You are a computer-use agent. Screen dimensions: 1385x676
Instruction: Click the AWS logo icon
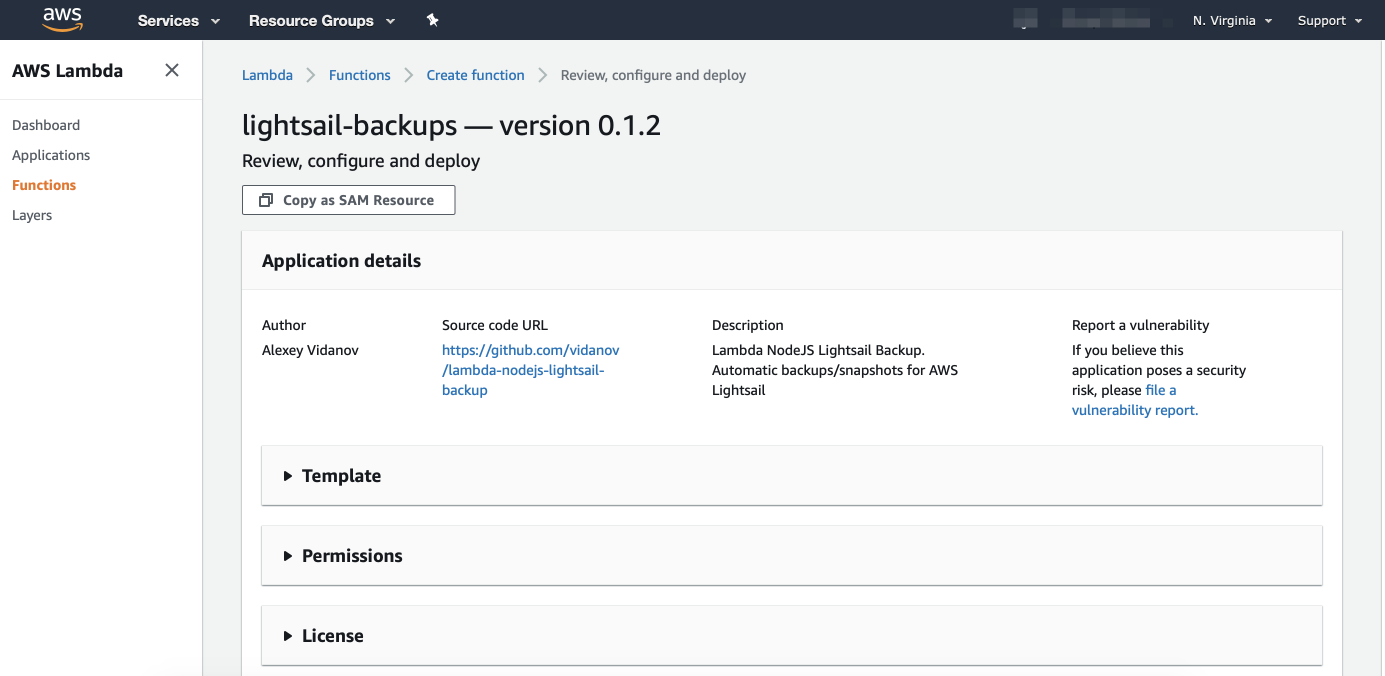coord(62,19)
